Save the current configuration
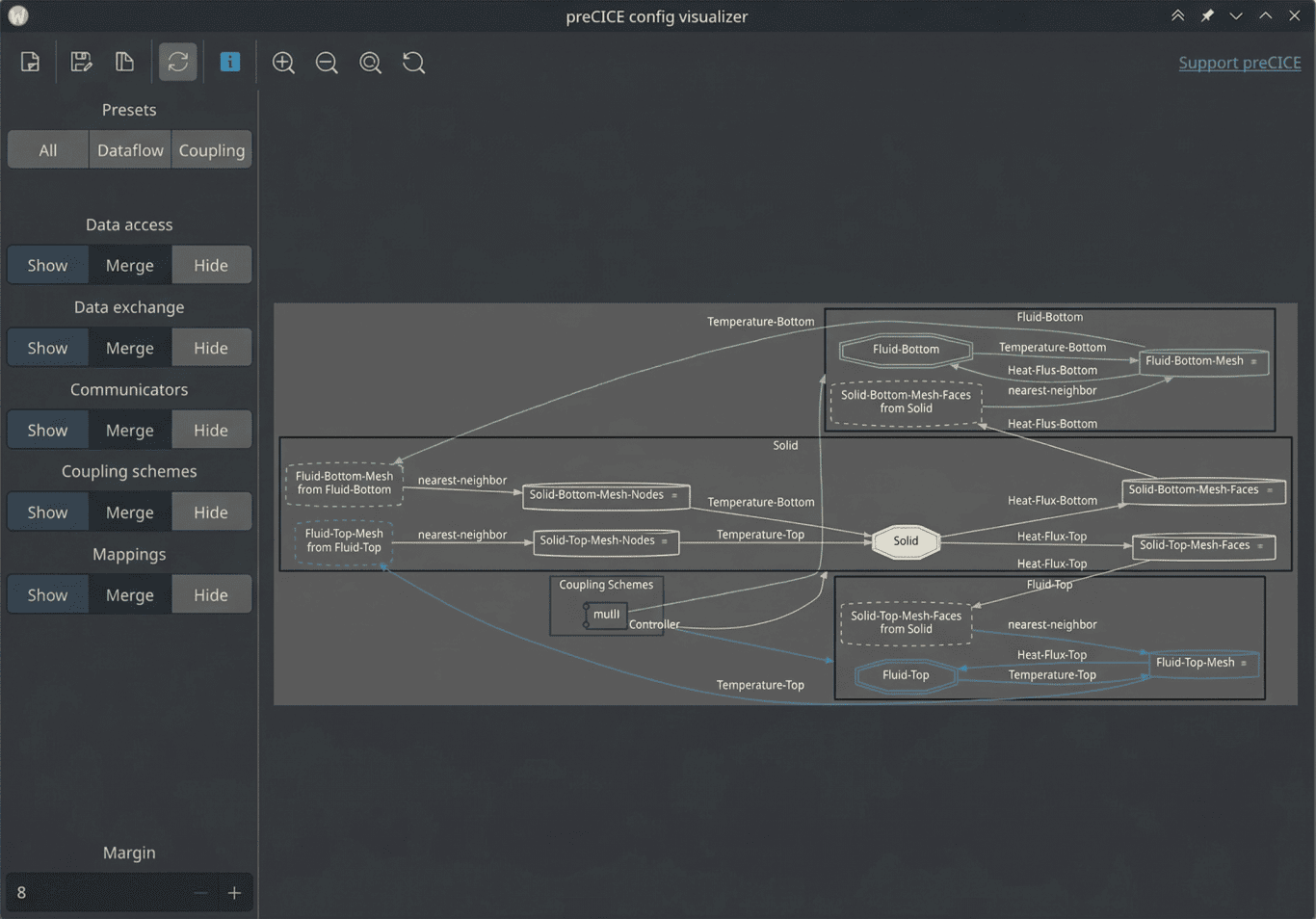Viewport: 1316px width, 919px height. [x=81, y=62]
